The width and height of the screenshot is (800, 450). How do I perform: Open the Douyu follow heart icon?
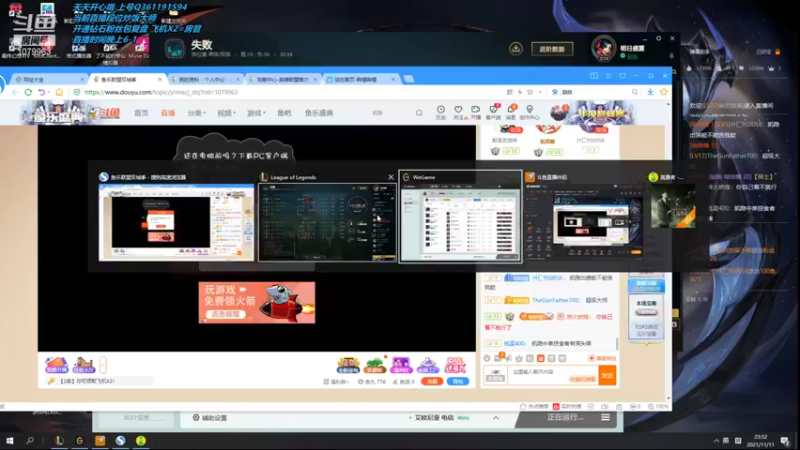click(x=458, y=112)
